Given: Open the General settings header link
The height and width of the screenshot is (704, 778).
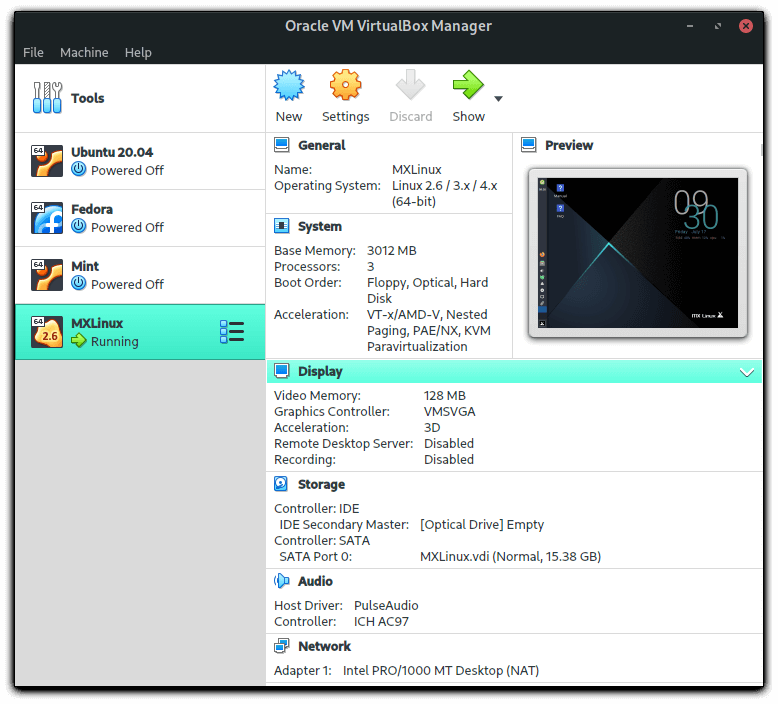Looking at the screenshot, I should tap(322, 145).
